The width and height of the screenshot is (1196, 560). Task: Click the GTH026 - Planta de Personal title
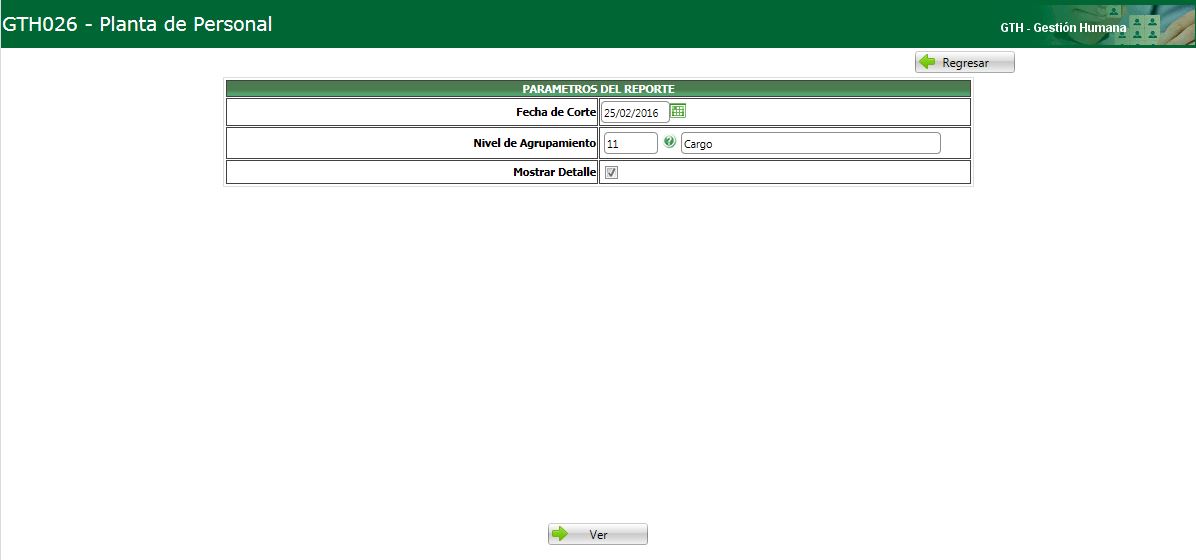coord(137,24)
